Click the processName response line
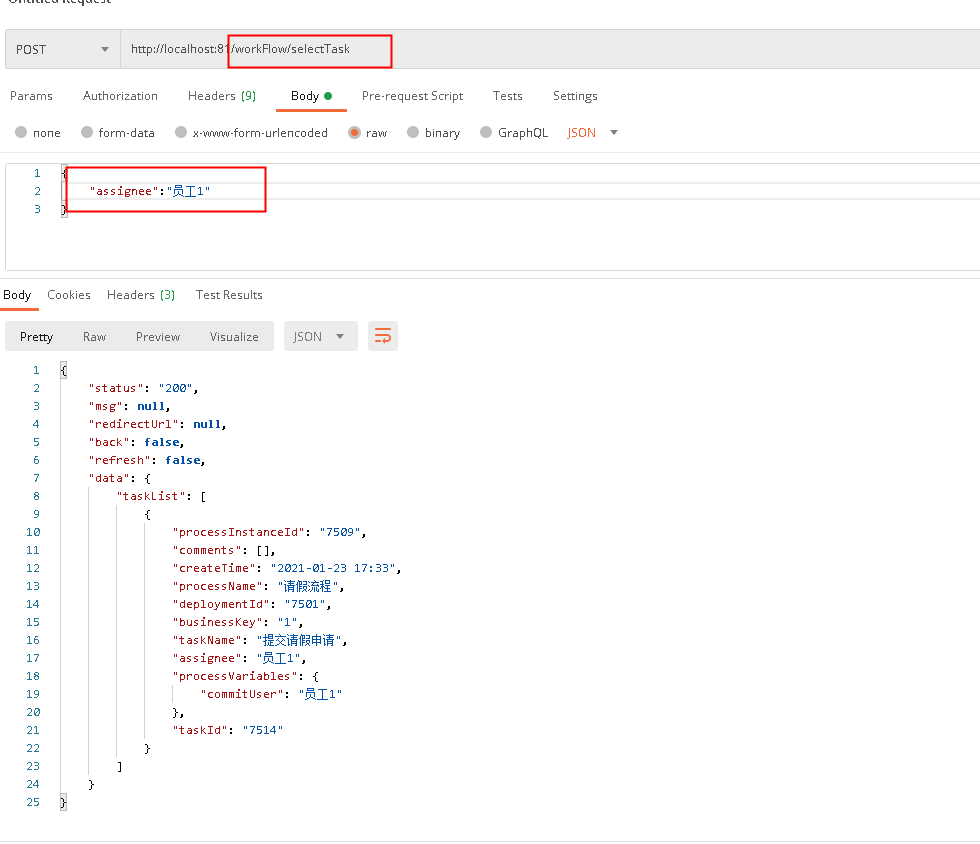The width and height of the screenshot is (980, 844). [x=259, y=586]
